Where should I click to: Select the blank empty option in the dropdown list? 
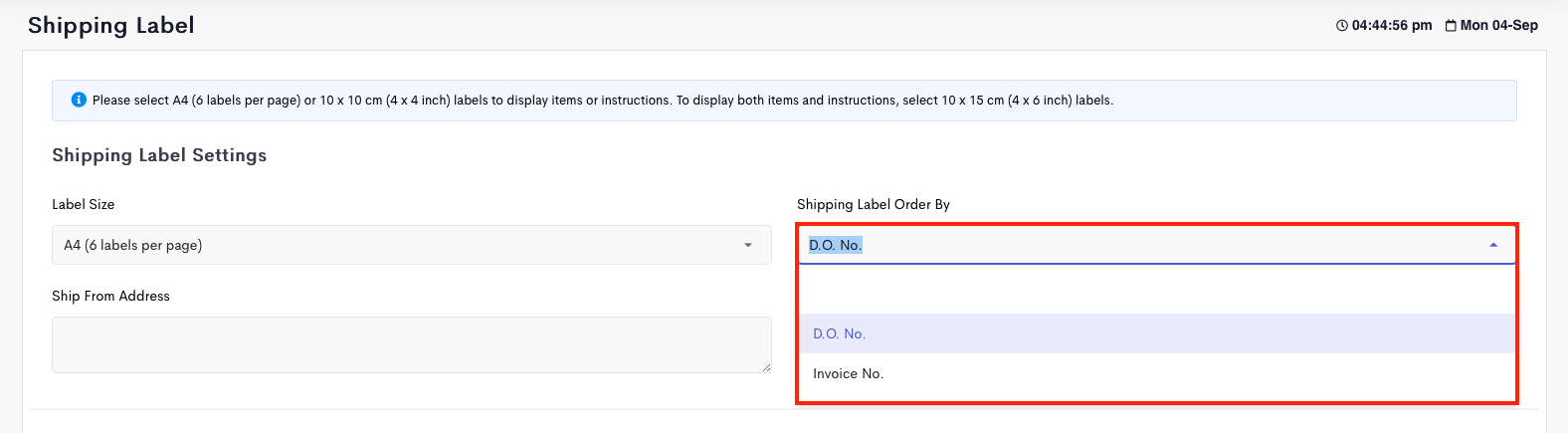pos(1157,294)
